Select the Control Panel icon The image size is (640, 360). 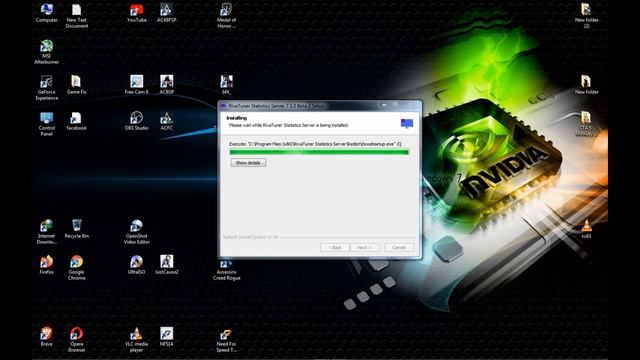(46, 124)
